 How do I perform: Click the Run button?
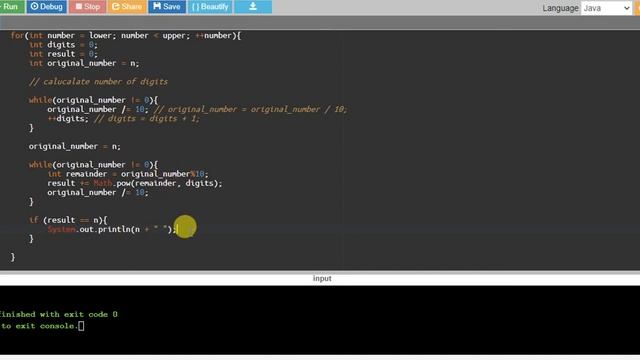pos(11,7)
